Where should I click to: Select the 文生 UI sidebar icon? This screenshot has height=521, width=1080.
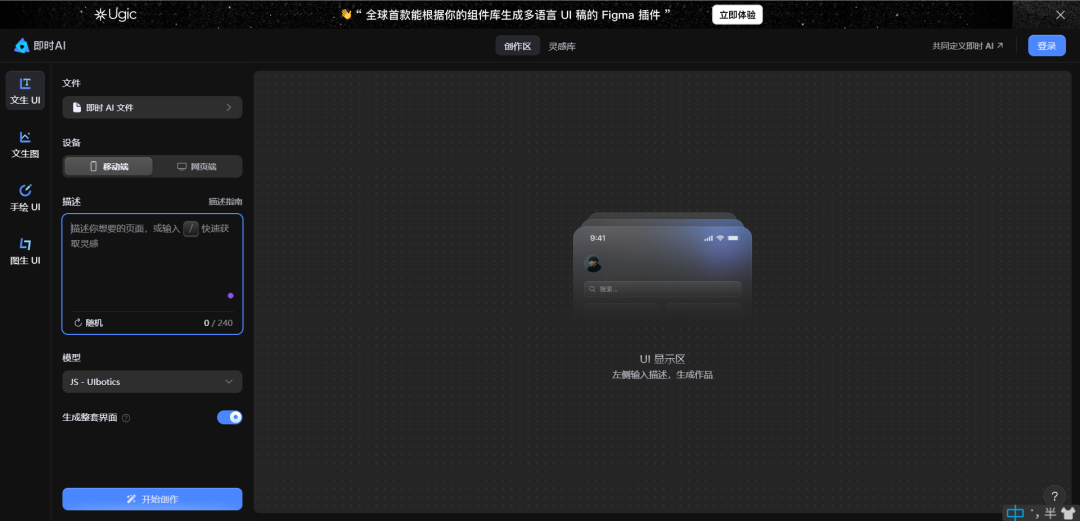25,85
